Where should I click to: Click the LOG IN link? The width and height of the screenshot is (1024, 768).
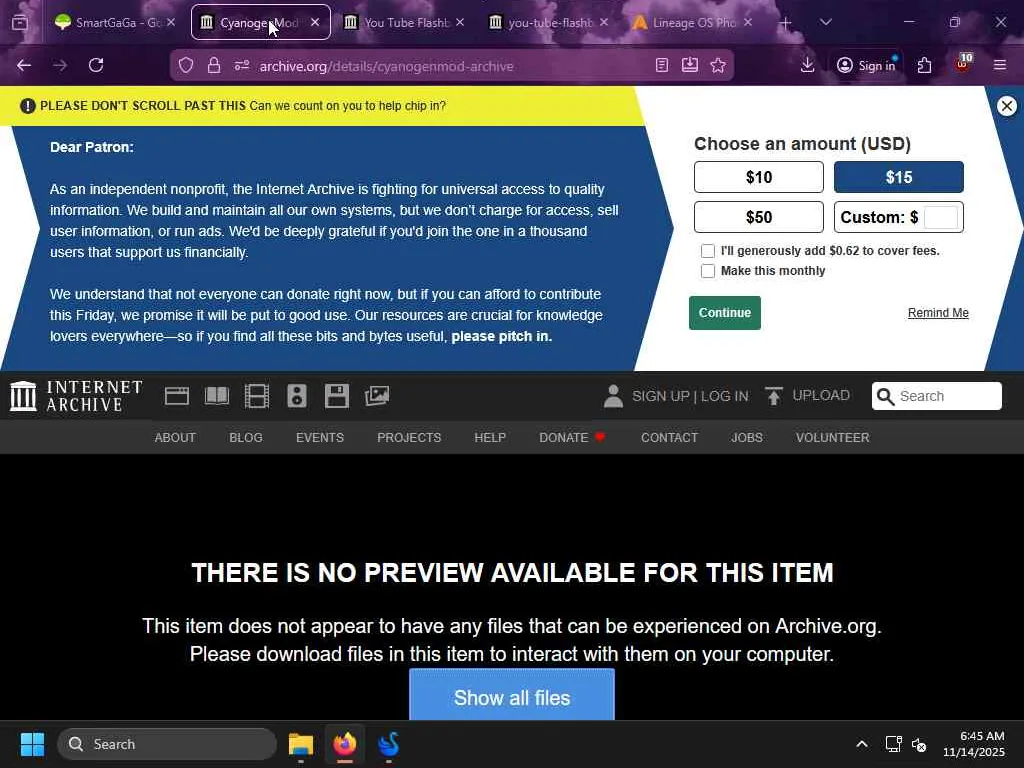click(x=725, y=396)
